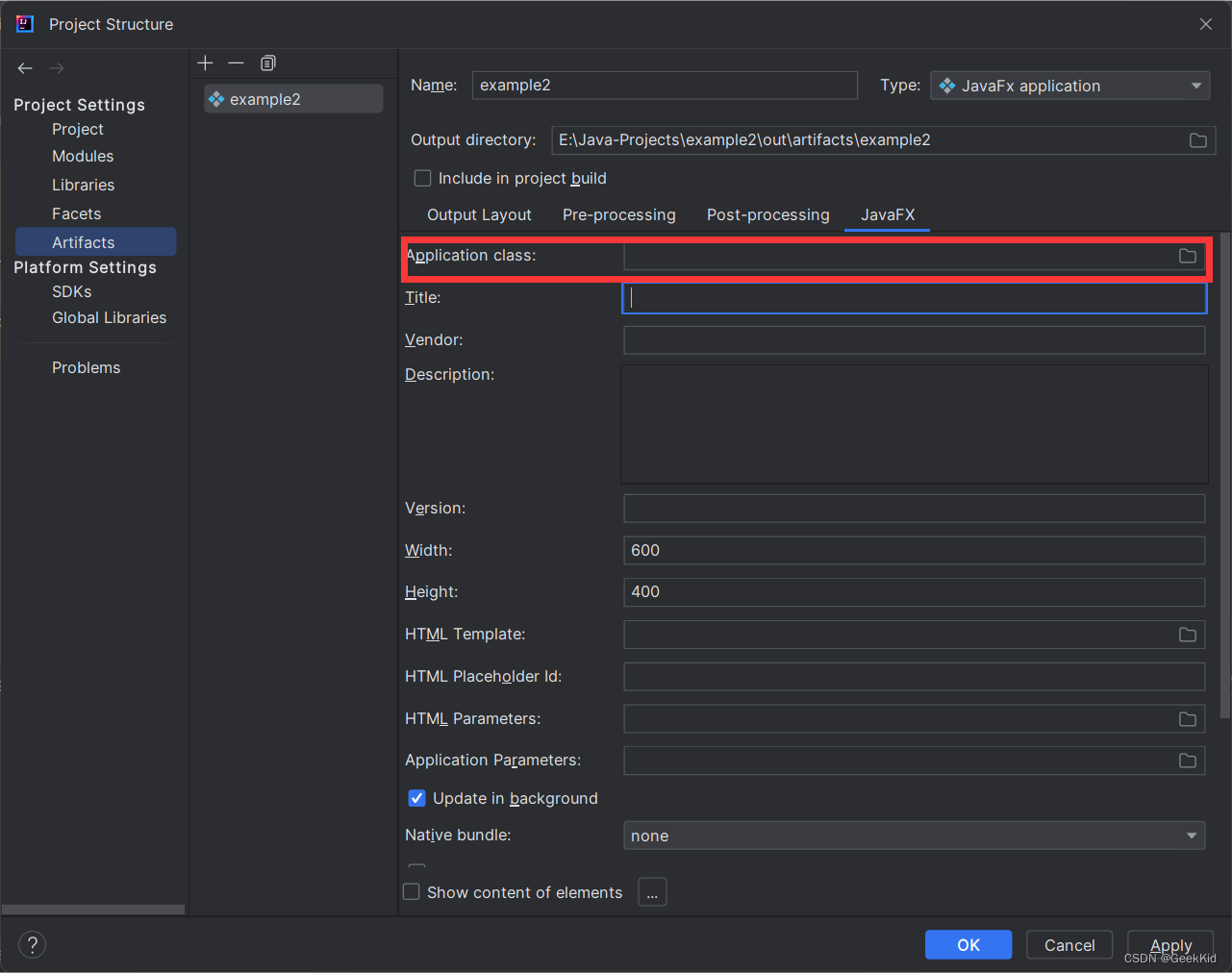Click the Width field showing 600
Viewport: 1232px width, 973px height.
point(915,551)
